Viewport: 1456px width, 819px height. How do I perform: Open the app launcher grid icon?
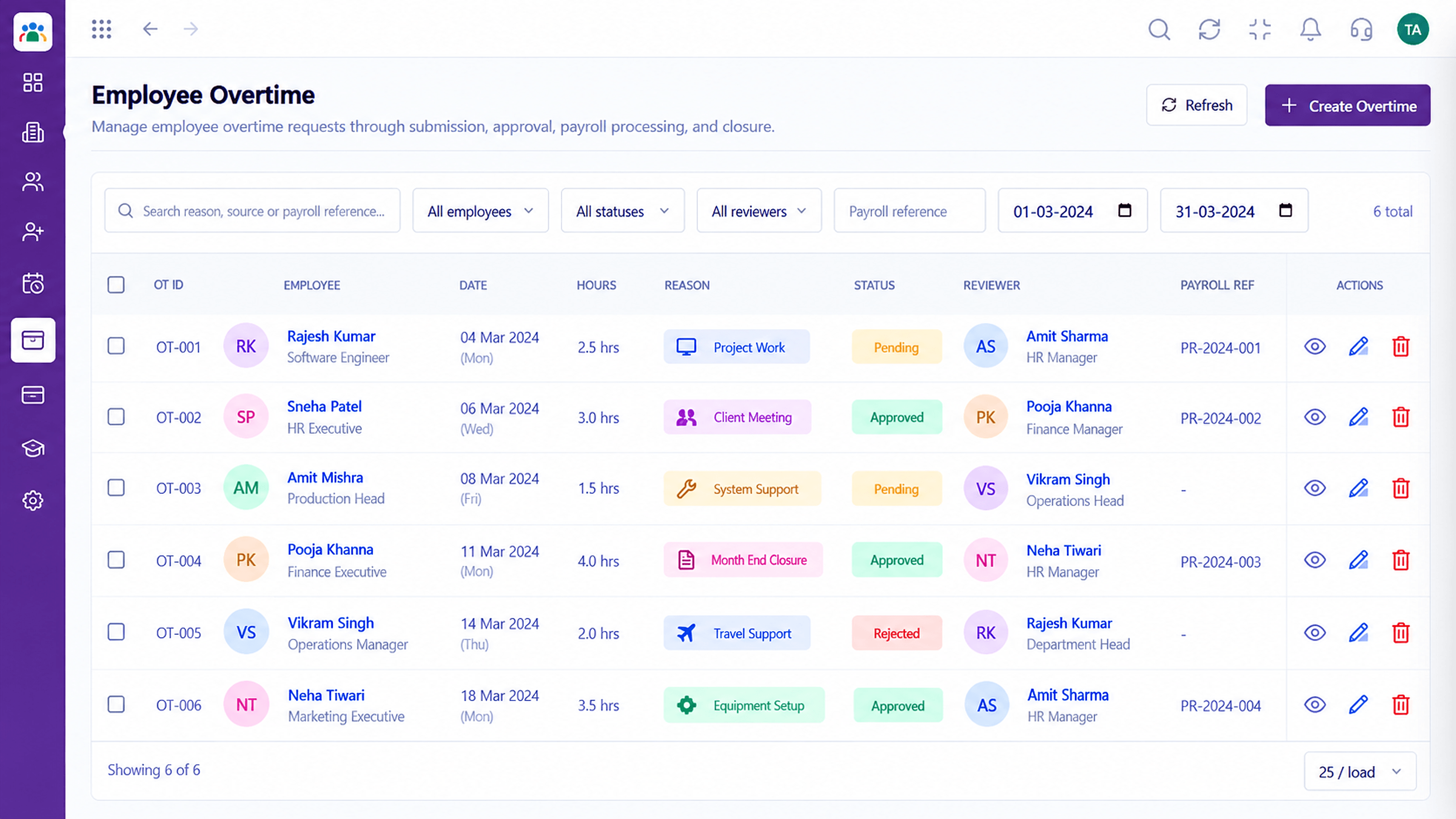point(102,29)
